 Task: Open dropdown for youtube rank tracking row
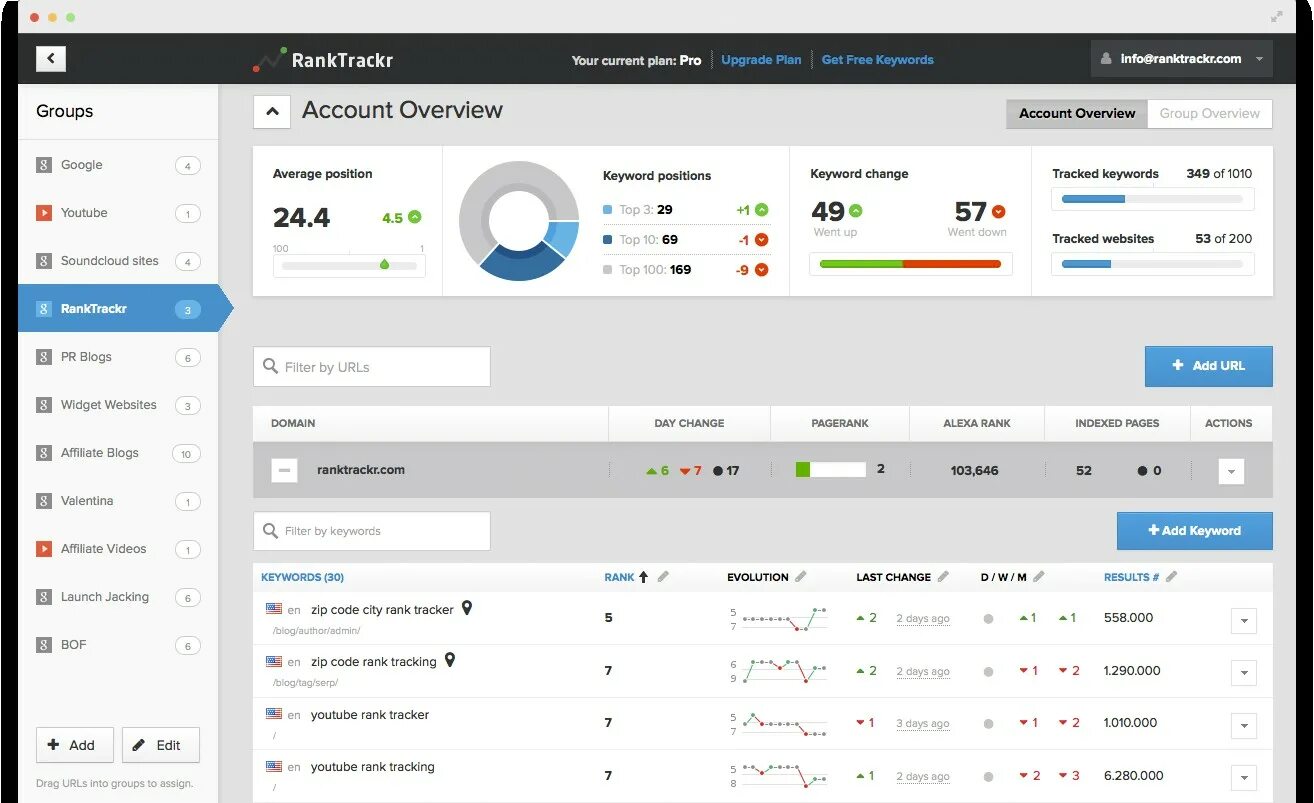pyautogui.click(x=1243, y=777)
